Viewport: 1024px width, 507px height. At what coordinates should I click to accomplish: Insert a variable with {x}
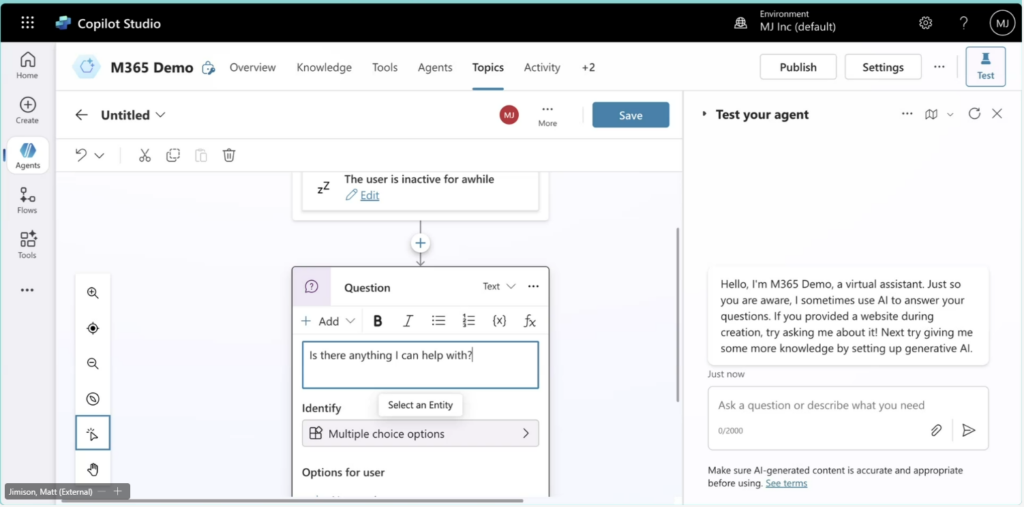[x=500, y=321]
